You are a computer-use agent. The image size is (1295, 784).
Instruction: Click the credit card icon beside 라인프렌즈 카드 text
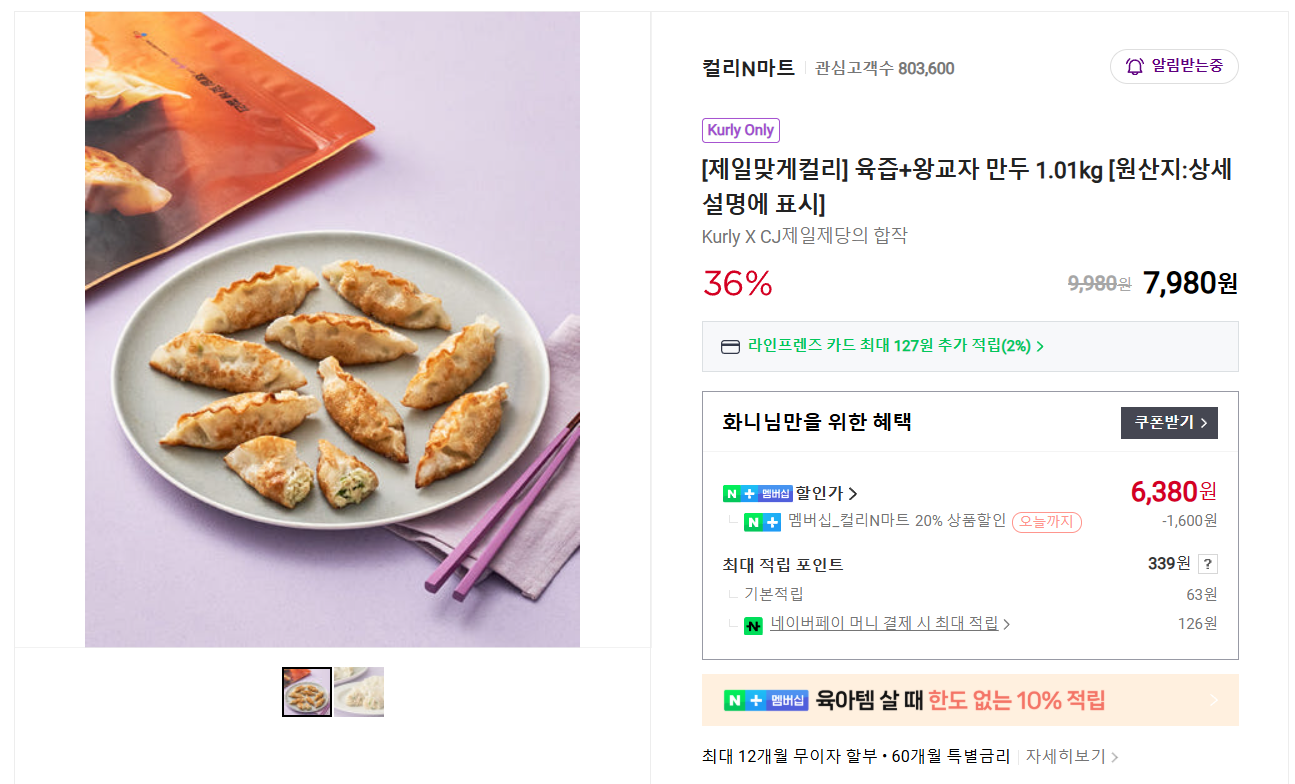(731, 345)
